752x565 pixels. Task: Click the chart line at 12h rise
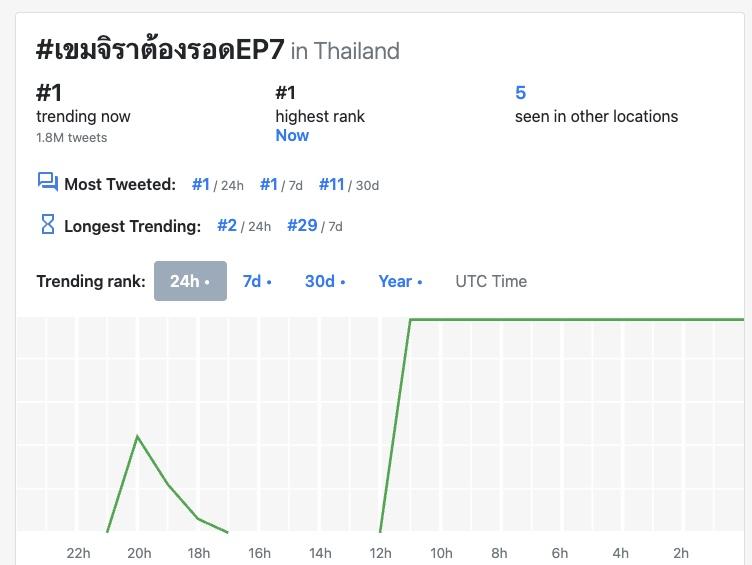[395, 424]
